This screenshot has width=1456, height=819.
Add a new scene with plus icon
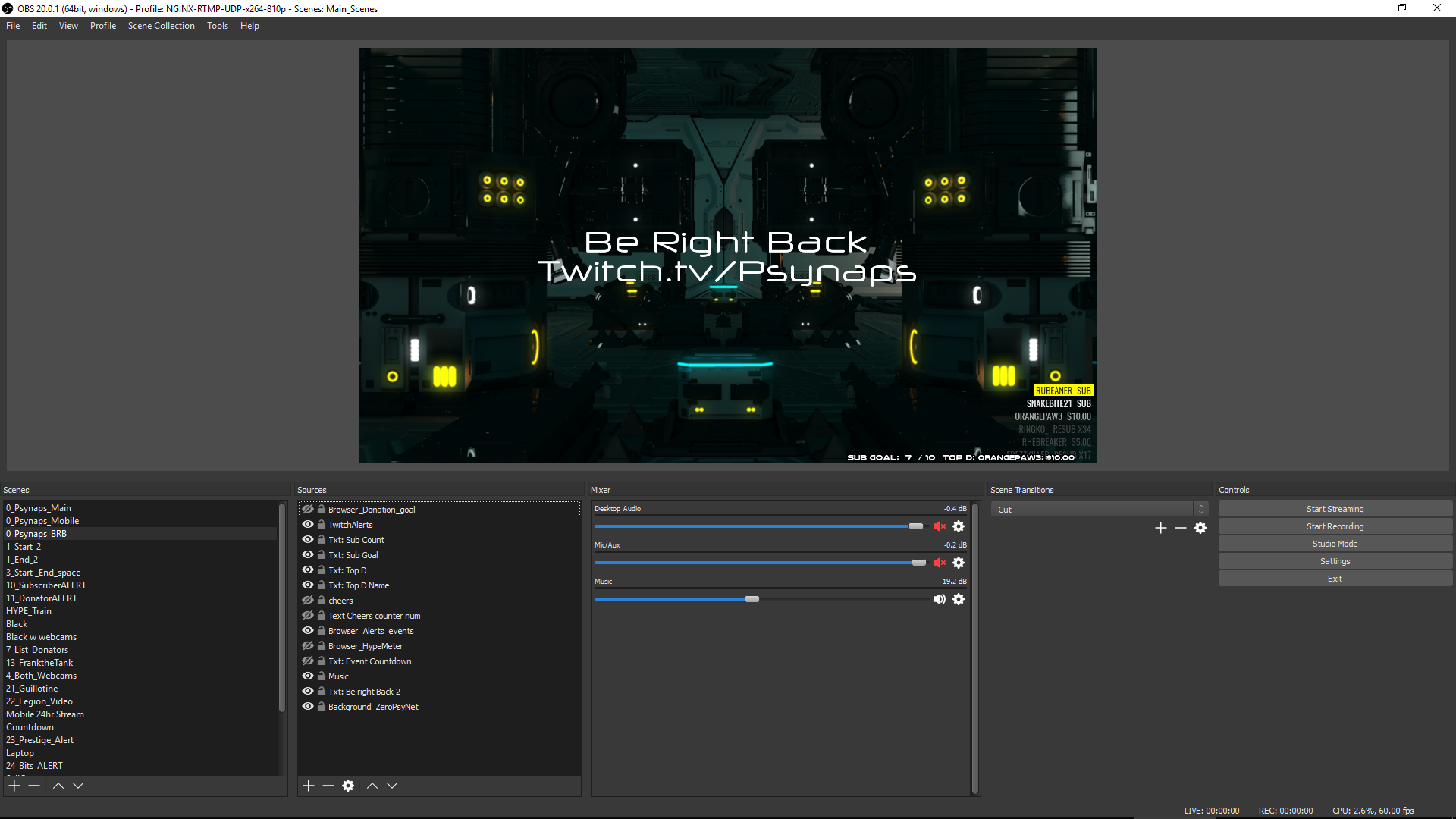14,786
